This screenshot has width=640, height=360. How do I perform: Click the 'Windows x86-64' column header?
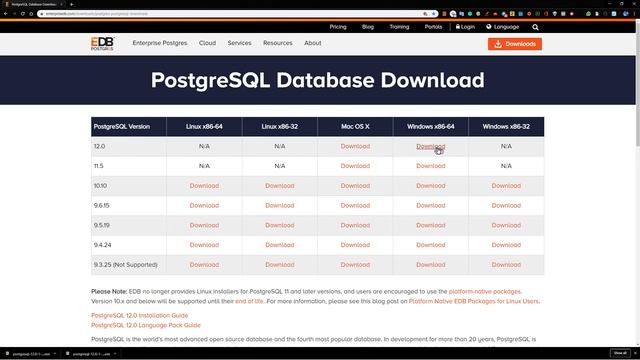pyautogui.click(x=431, y=127)
